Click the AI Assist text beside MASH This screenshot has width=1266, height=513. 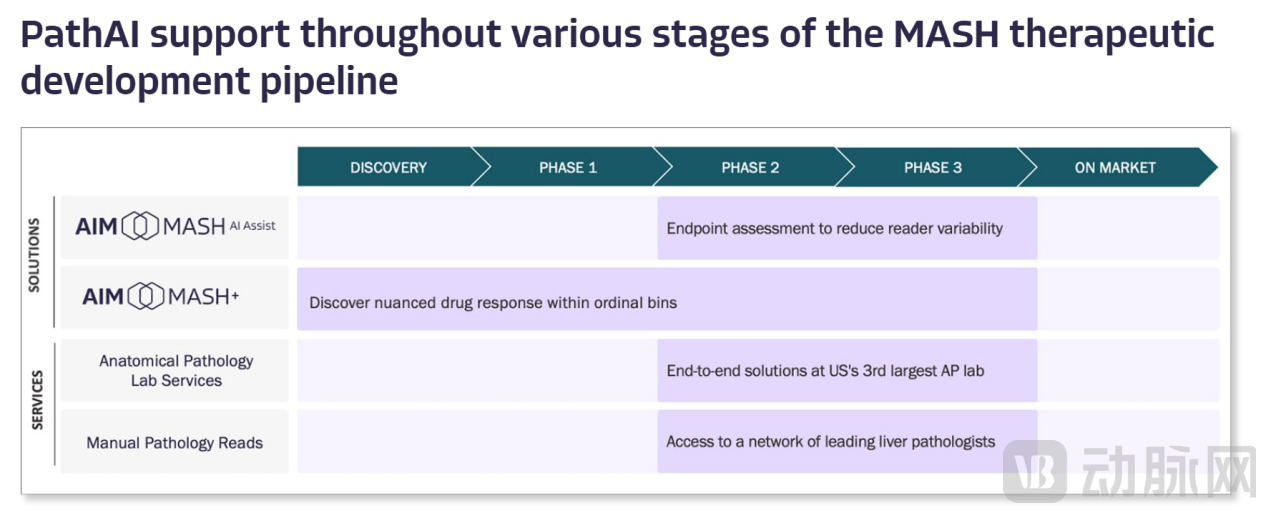tap(252, 226)
